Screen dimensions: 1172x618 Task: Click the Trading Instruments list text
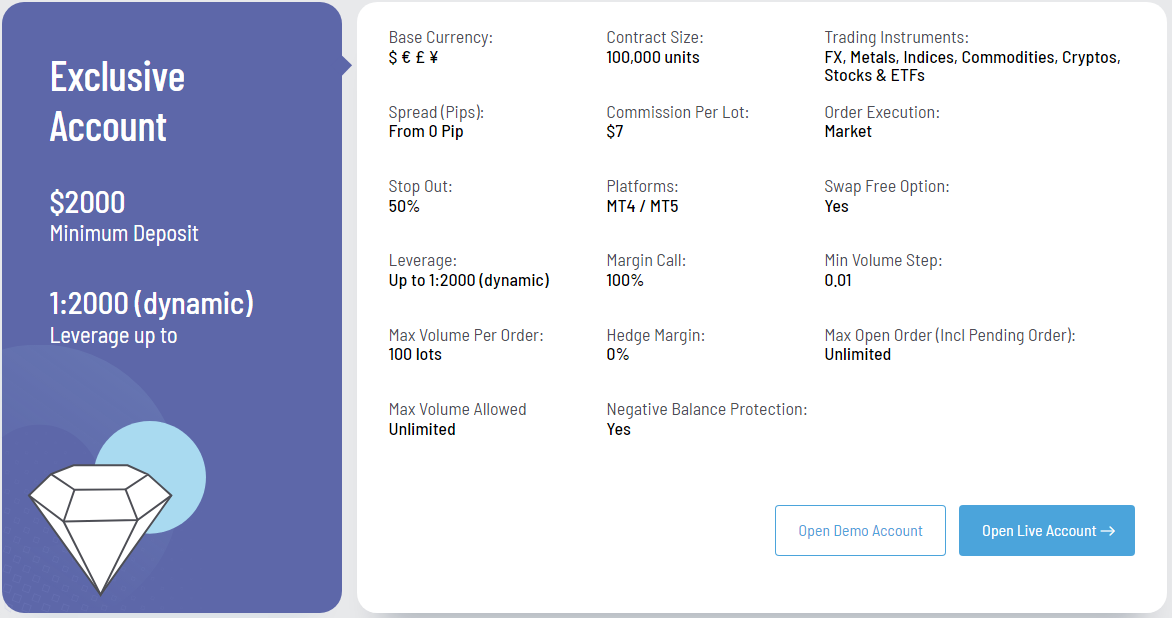tap(971, 66)
